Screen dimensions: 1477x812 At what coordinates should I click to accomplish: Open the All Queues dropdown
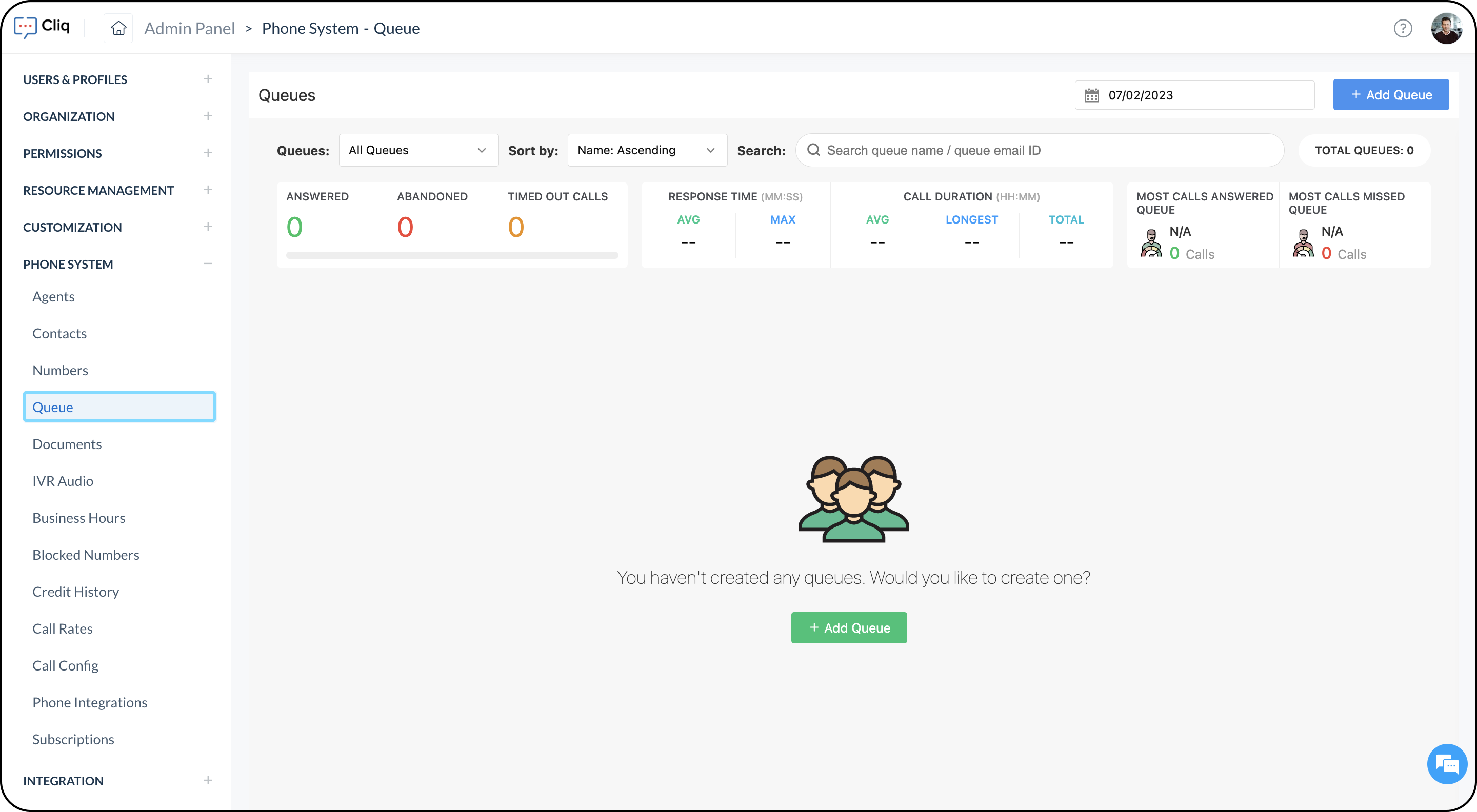click(x=418, y=150)
